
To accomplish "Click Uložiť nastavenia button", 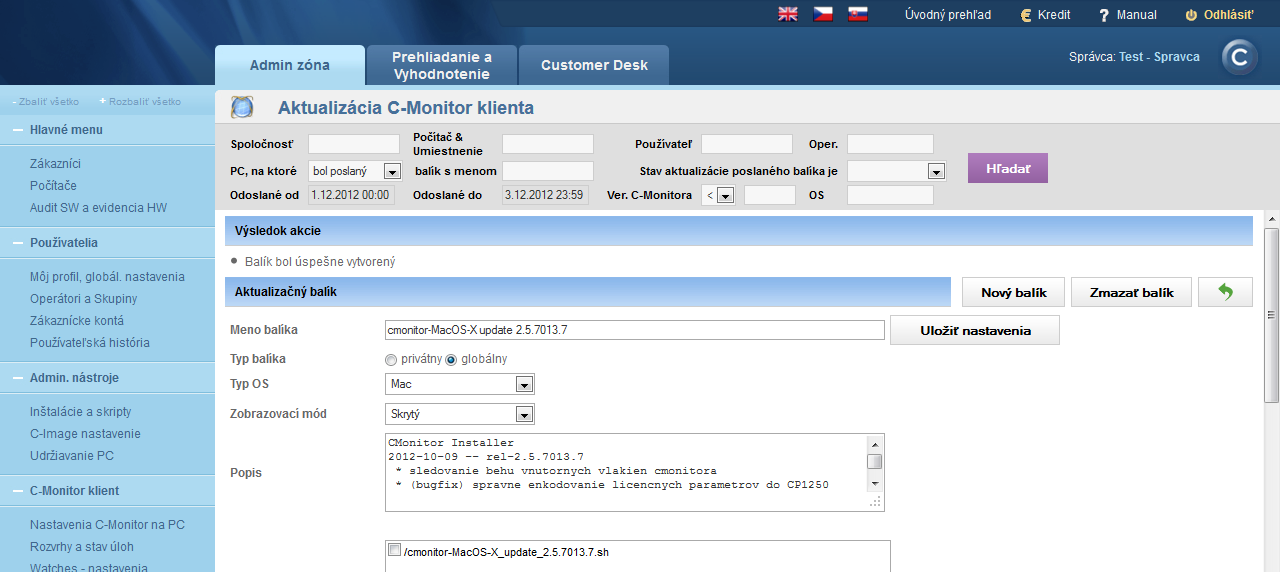I will click(x=975, y=330).
